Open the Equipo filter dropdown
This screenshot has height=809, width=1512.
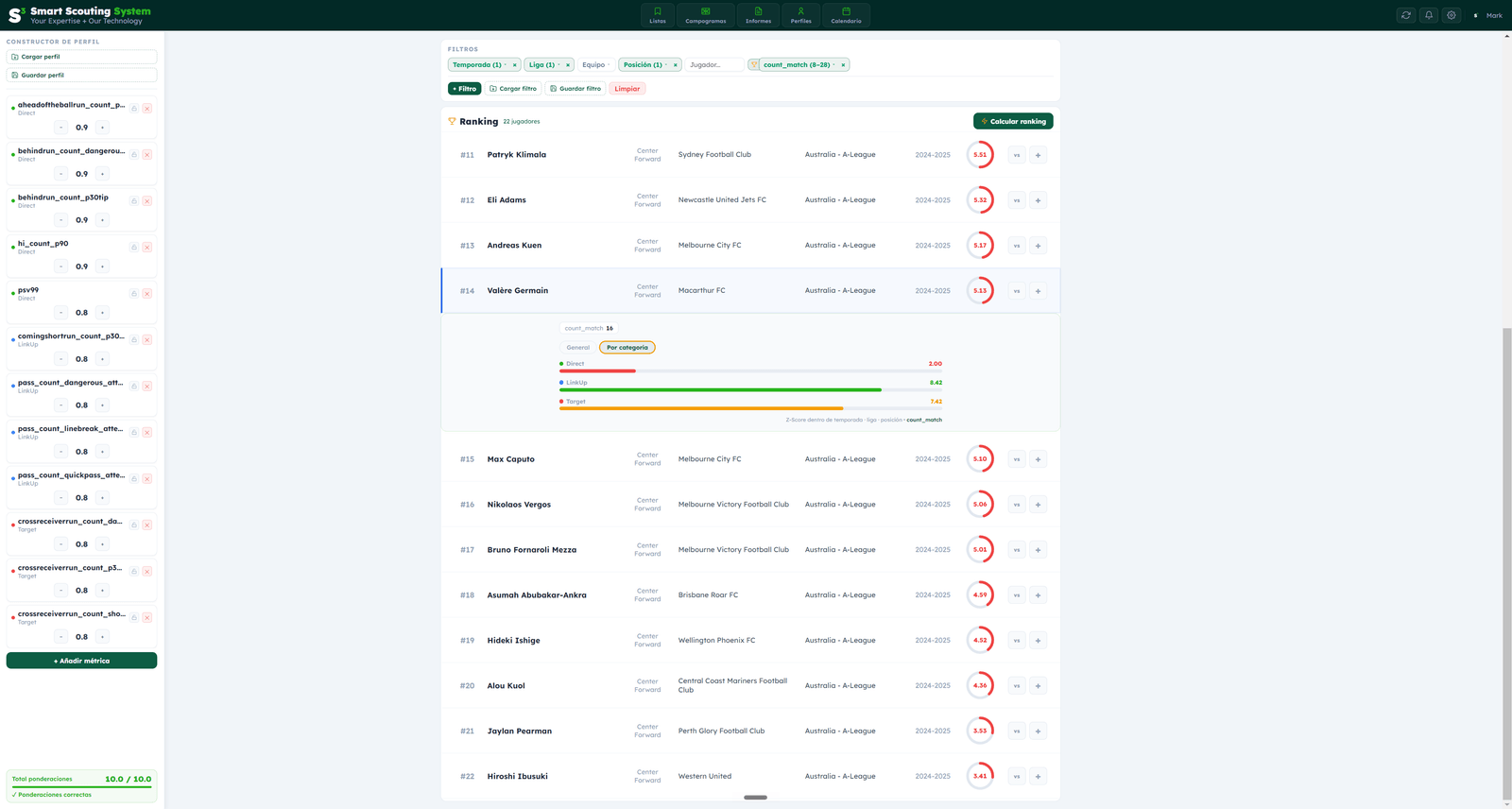[595, 65]
